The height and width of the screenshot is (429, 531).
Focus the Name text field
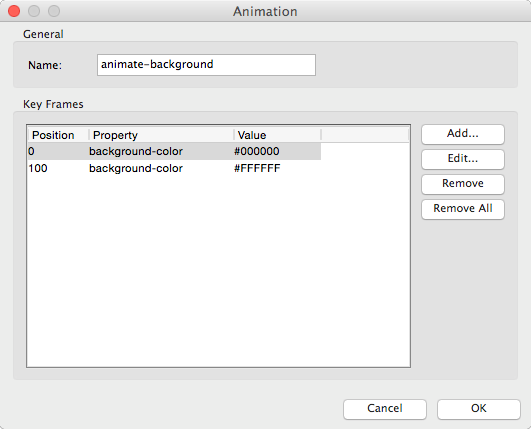click(x=206, y=65)
